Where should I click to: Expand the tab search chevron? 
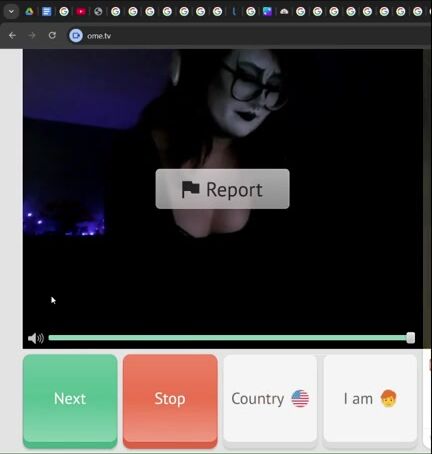click(11, 12)
